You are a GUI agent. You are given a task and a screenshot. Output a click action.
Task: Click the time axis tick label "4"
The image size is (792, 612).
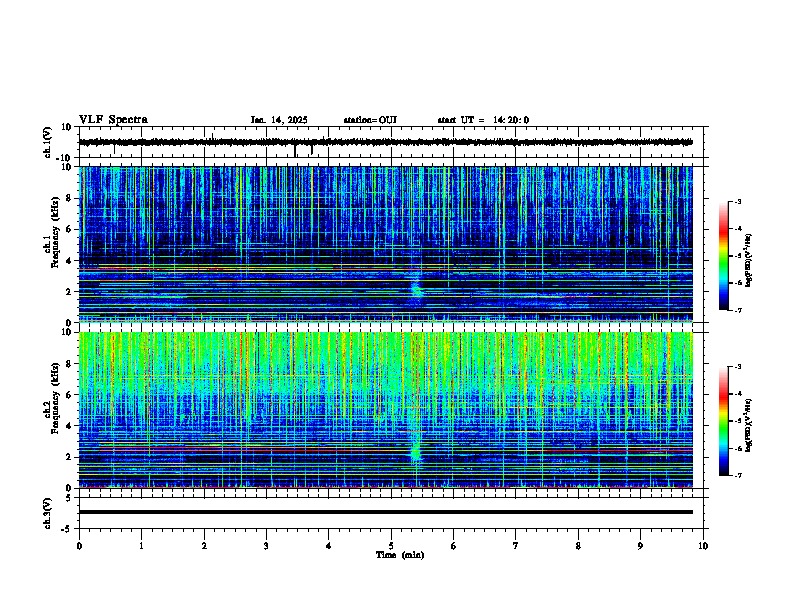(329, 546)
